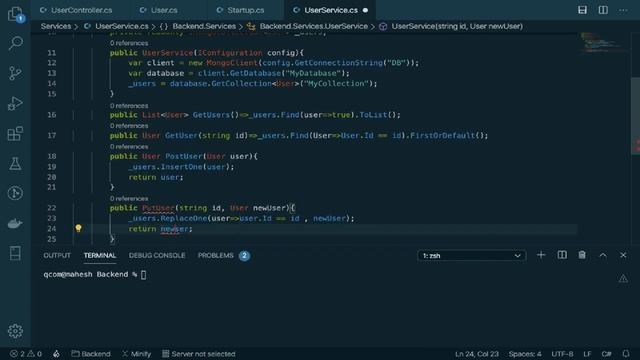Select the UserService.cs tab
The width and height of the screenshot is (640, 360).
pos(331,10)
